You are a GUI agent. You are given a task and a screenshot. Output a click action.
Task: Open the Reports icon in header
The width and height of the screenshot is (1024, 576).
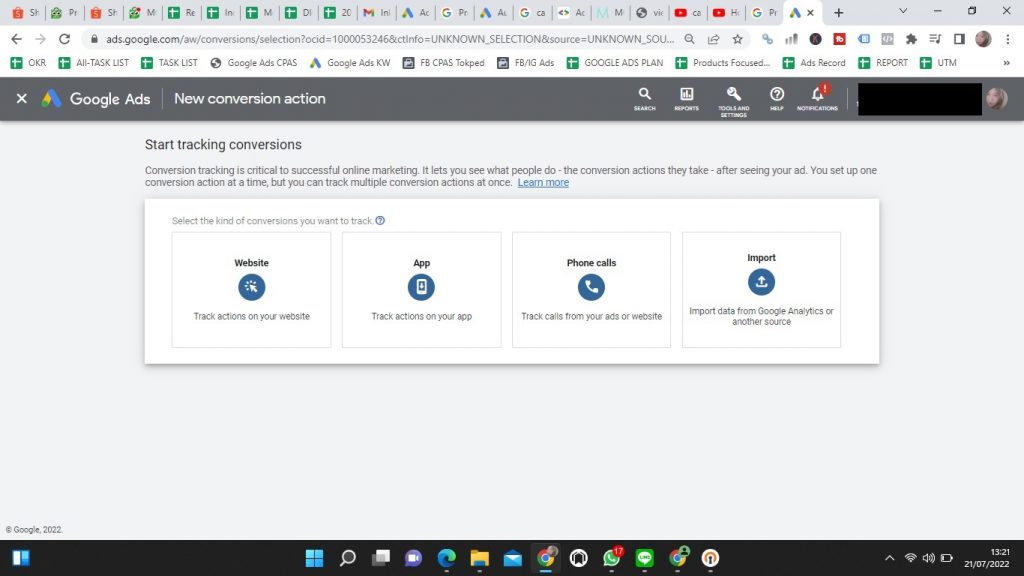(687, 98)
